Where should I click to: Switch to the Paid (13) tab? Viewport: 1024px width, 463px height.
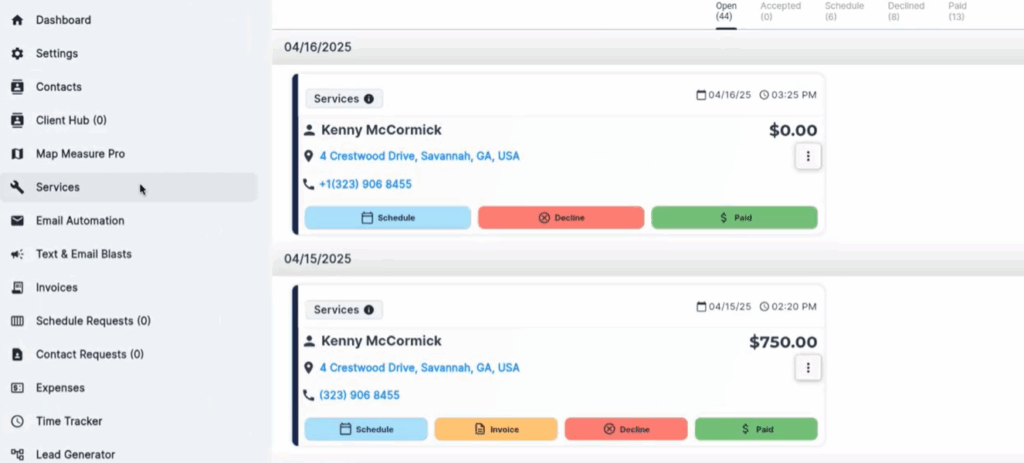tap(957, 11)
